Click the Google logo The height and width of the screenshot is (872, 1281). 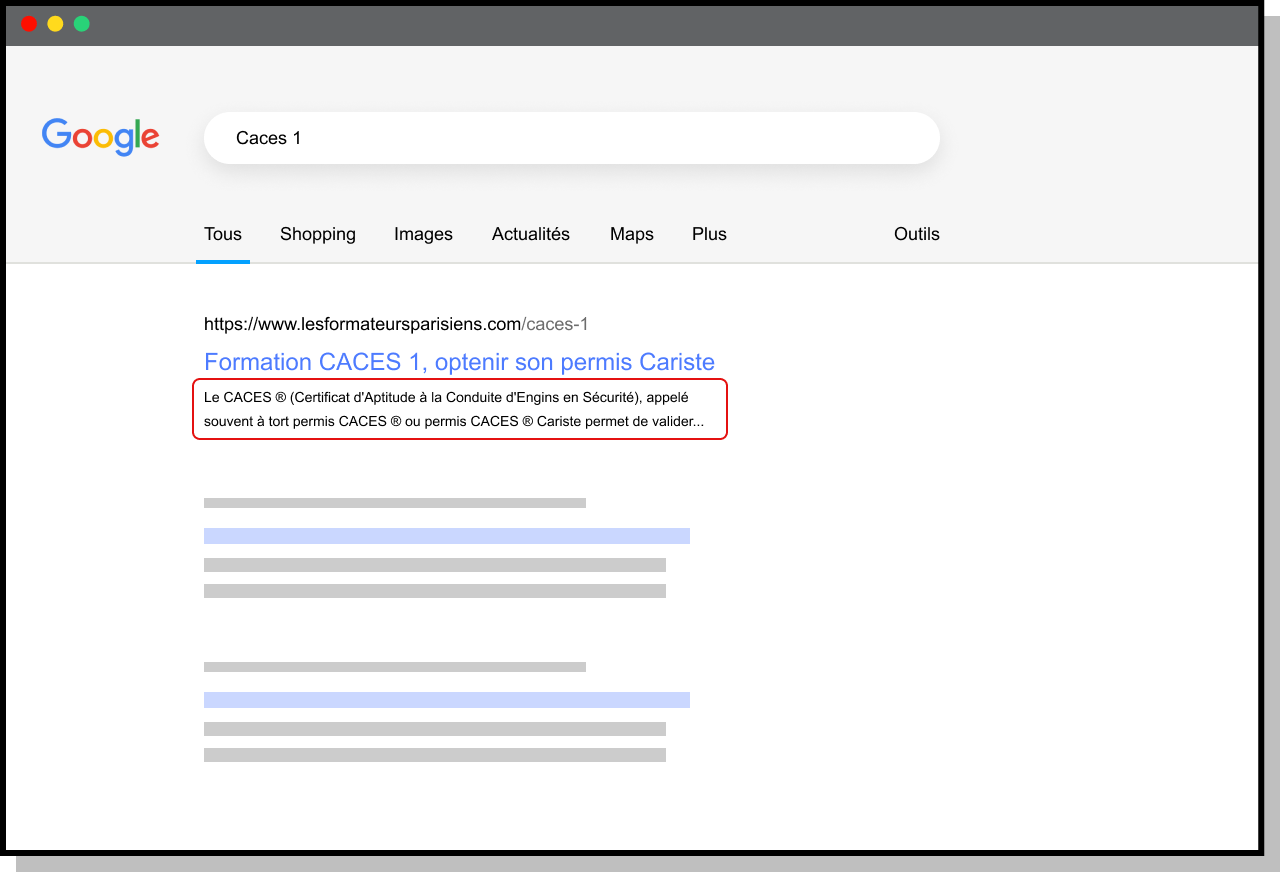tap(100, 137)
